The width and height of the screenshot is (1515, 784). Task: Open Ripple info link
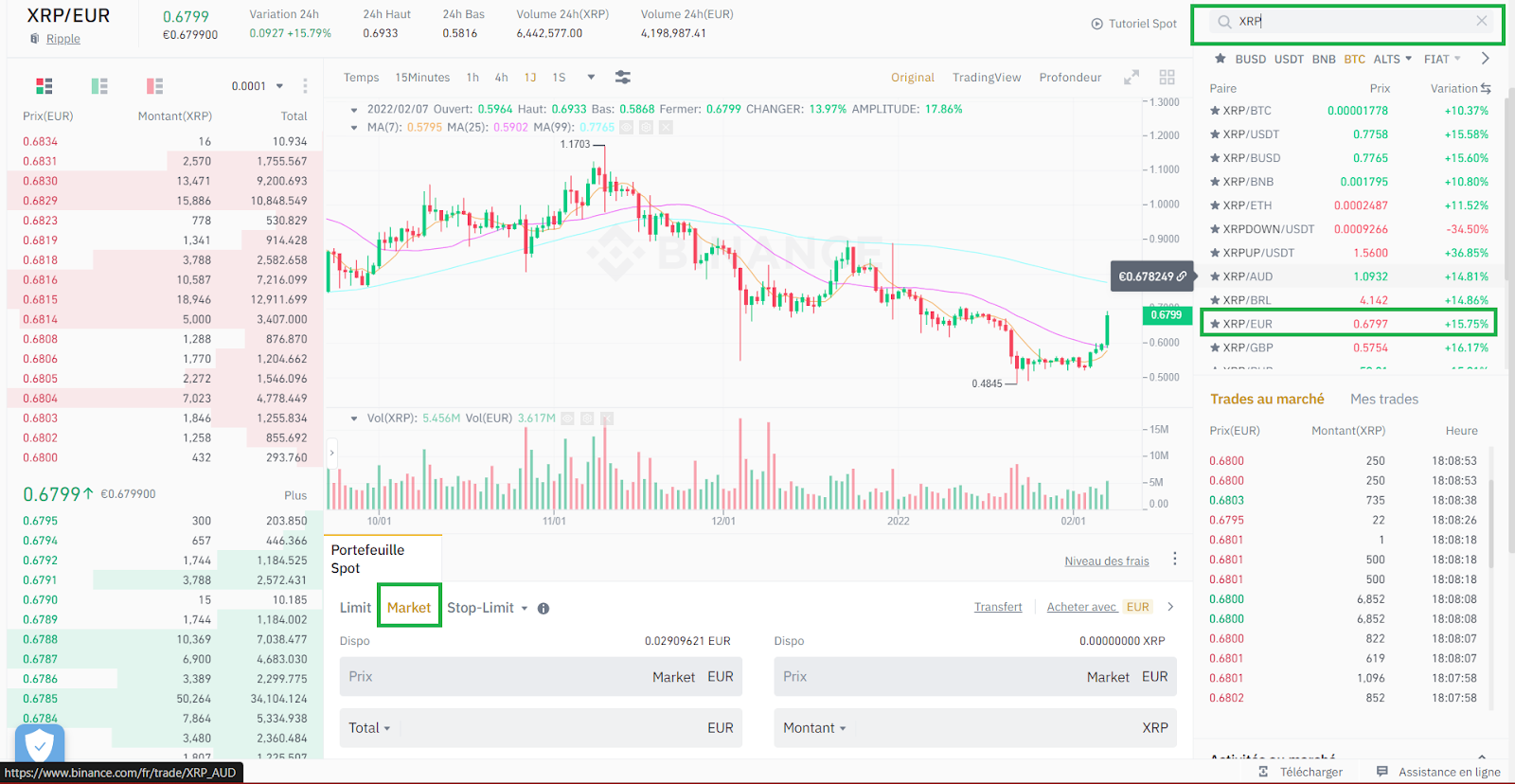63,39
